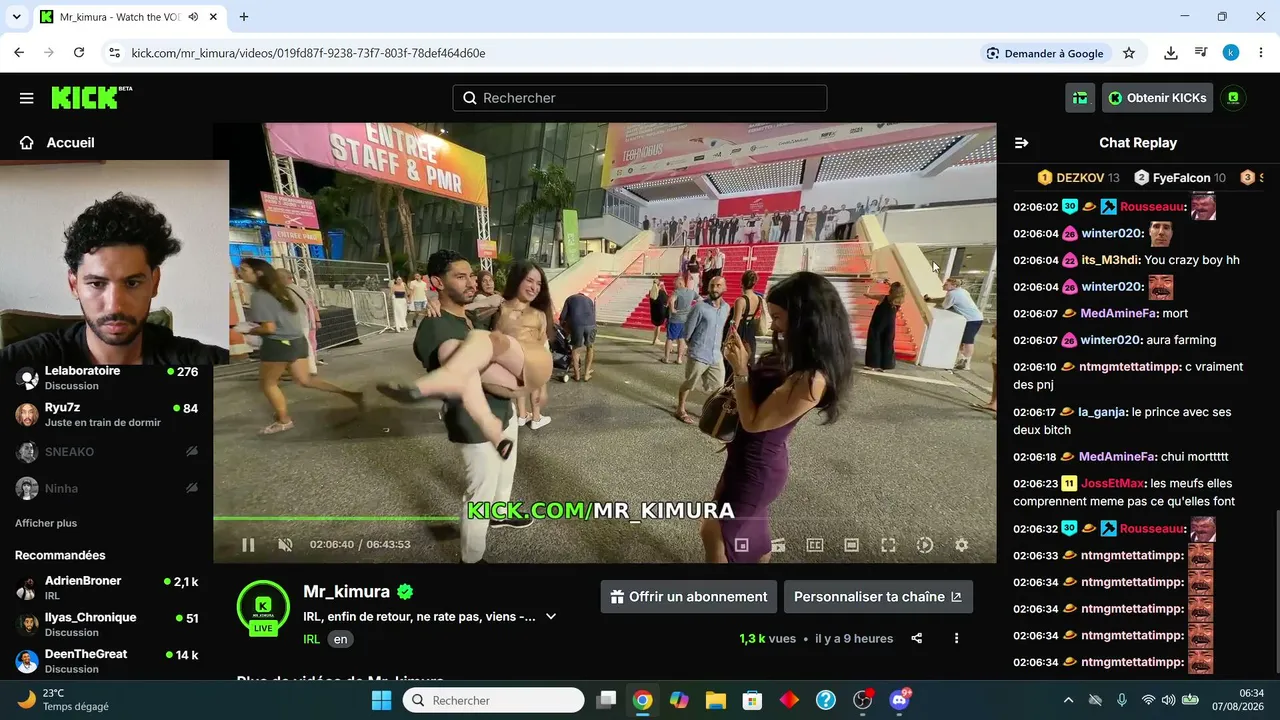Open Mr_kimura's LIVE channel avatar

[263, 607]
